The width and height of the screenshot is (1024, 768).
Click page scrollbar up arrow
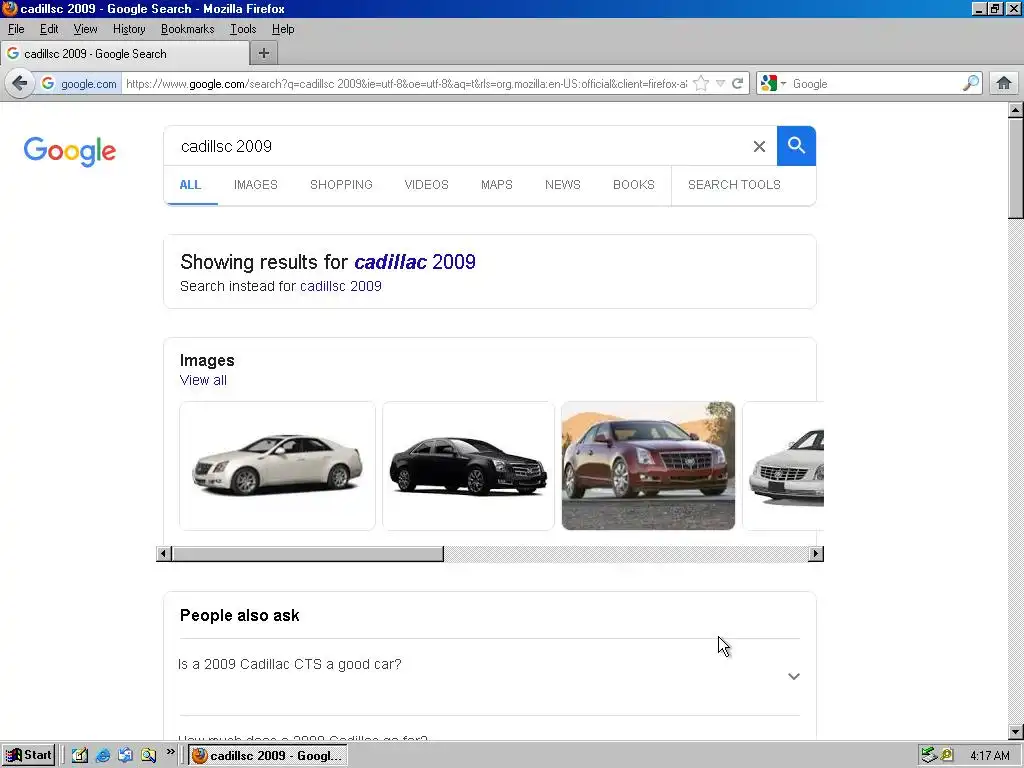1016,110
